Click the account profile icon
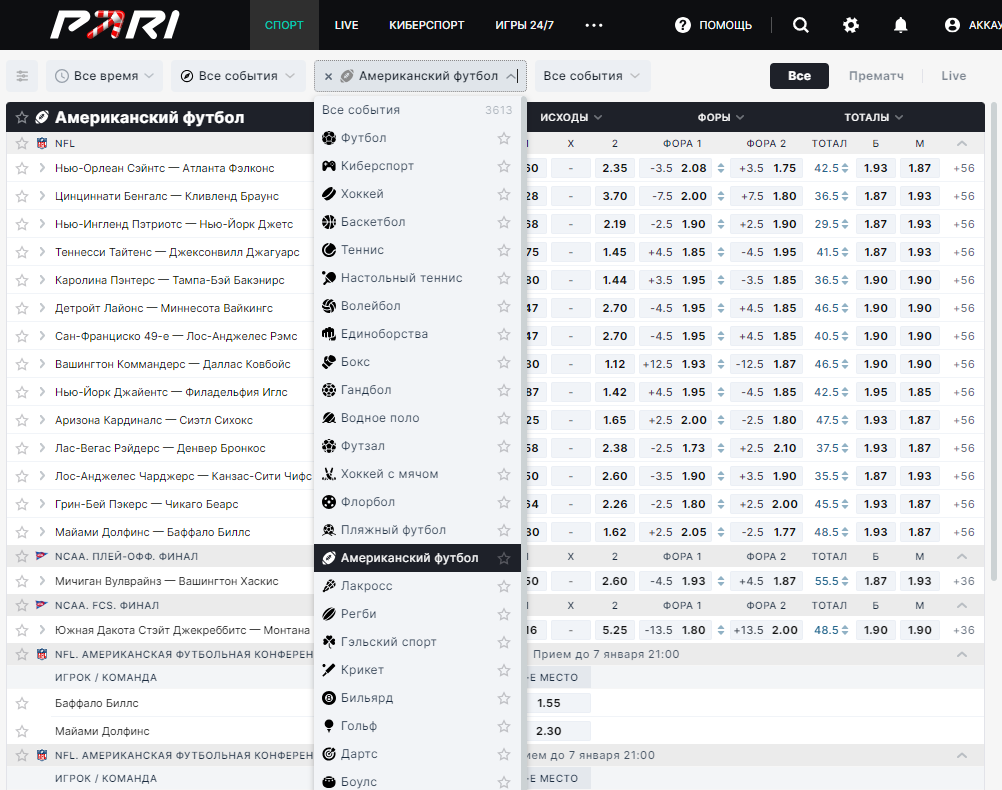The image size is (1002, 790). coord(952,25)
